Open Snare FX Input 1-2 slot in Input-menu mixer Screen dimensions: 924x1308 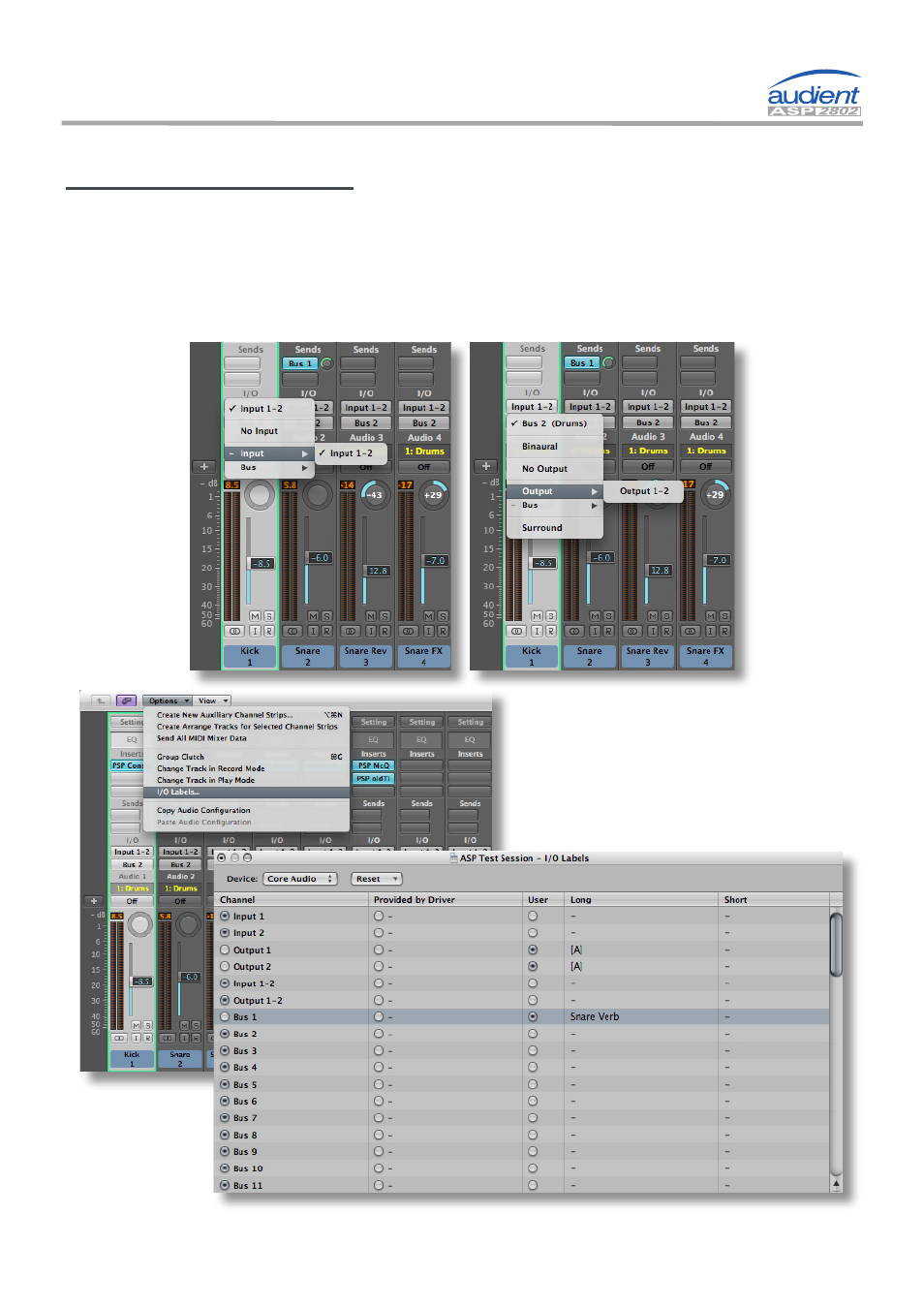424,408
